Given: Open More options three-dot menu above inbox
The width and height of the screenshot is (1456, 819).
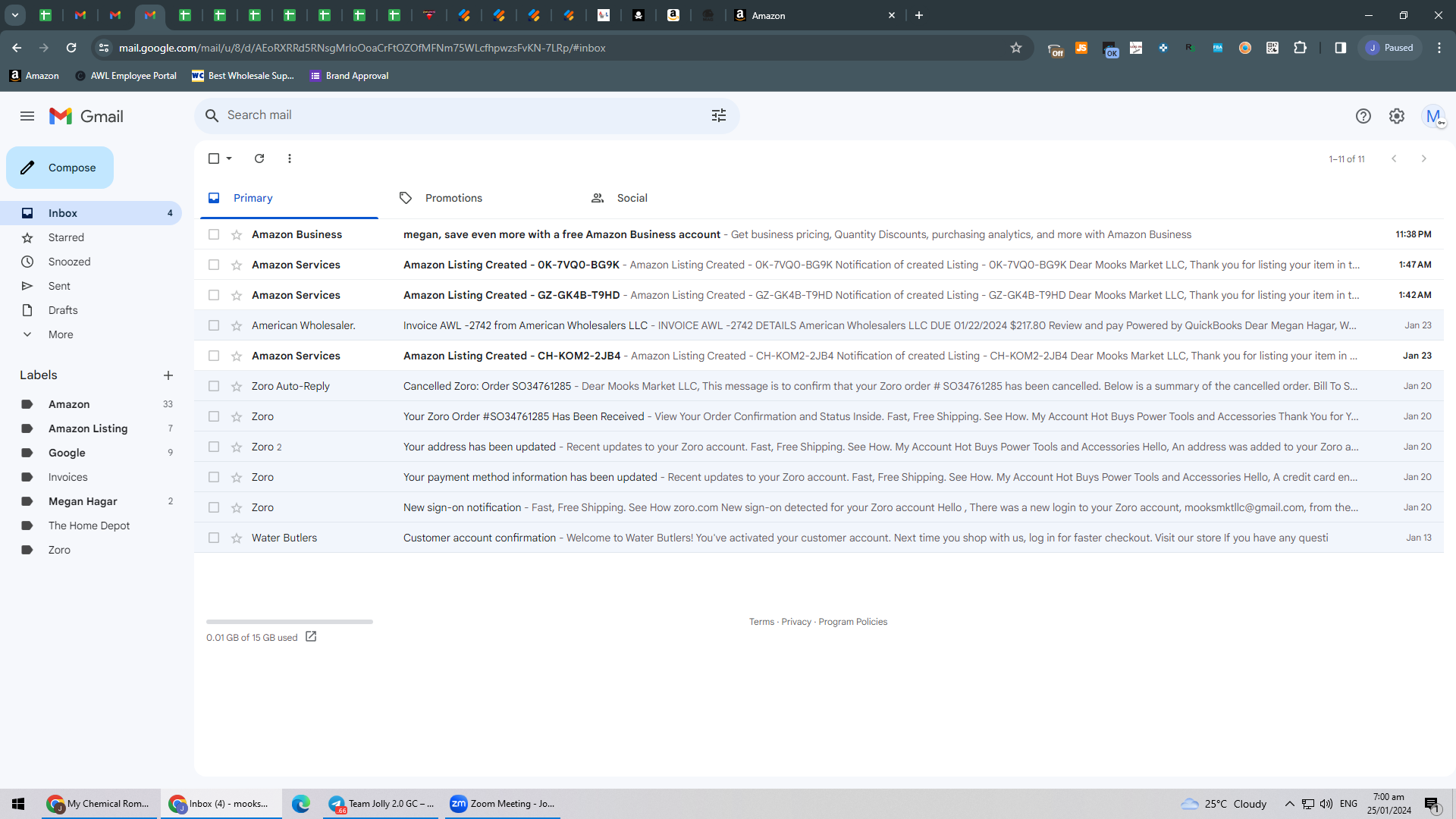Looking at the screenshot, I should click(x=290, y=158).
